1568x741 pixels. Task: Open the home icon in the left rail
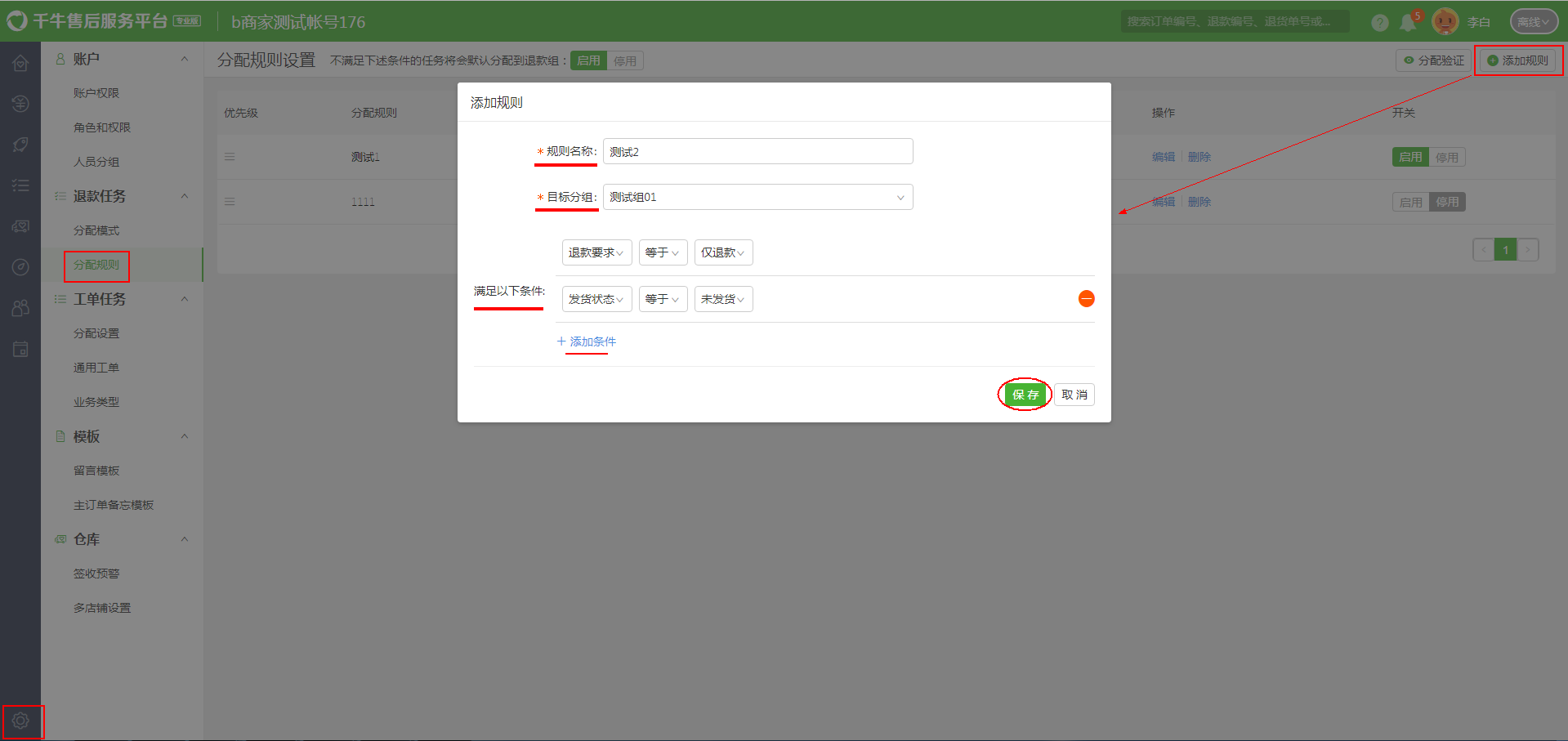[x=20, y=63]
